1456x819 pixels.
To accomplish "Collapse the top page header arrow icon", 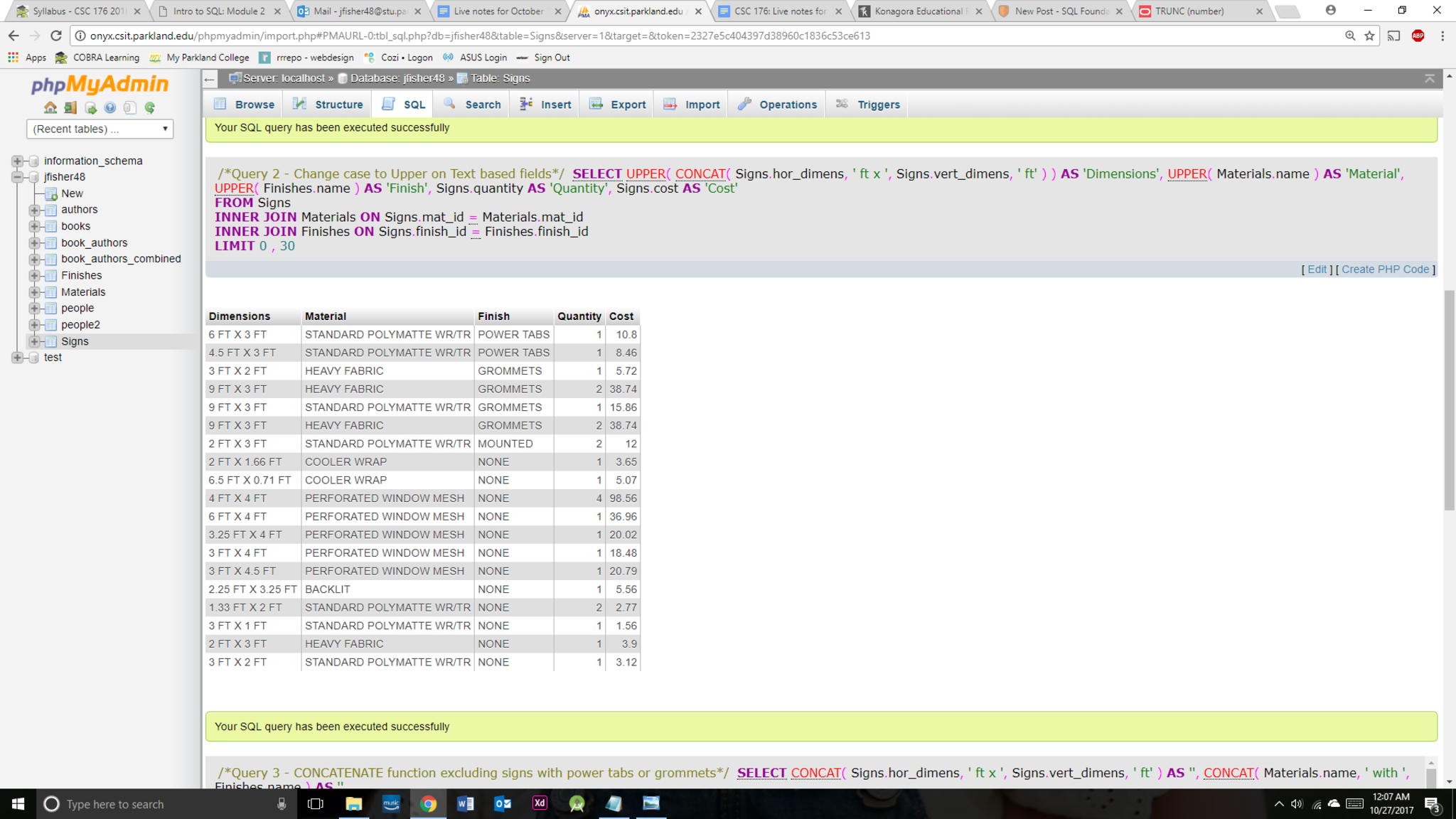I will click(x=1429, y=78).
